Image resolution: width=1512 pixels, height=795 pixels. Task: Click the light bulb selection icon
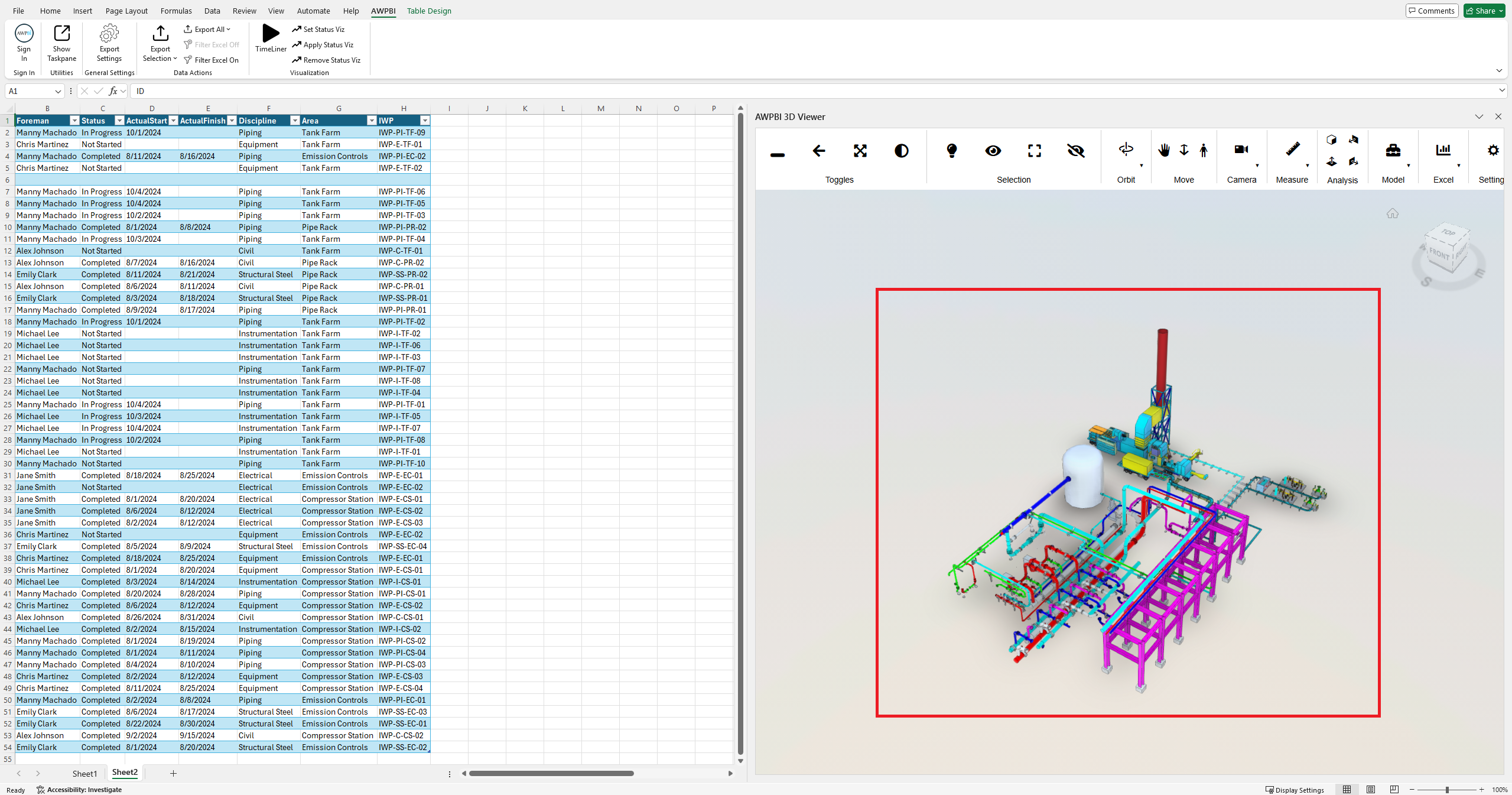pyautogui.click(x=952, y=151)
